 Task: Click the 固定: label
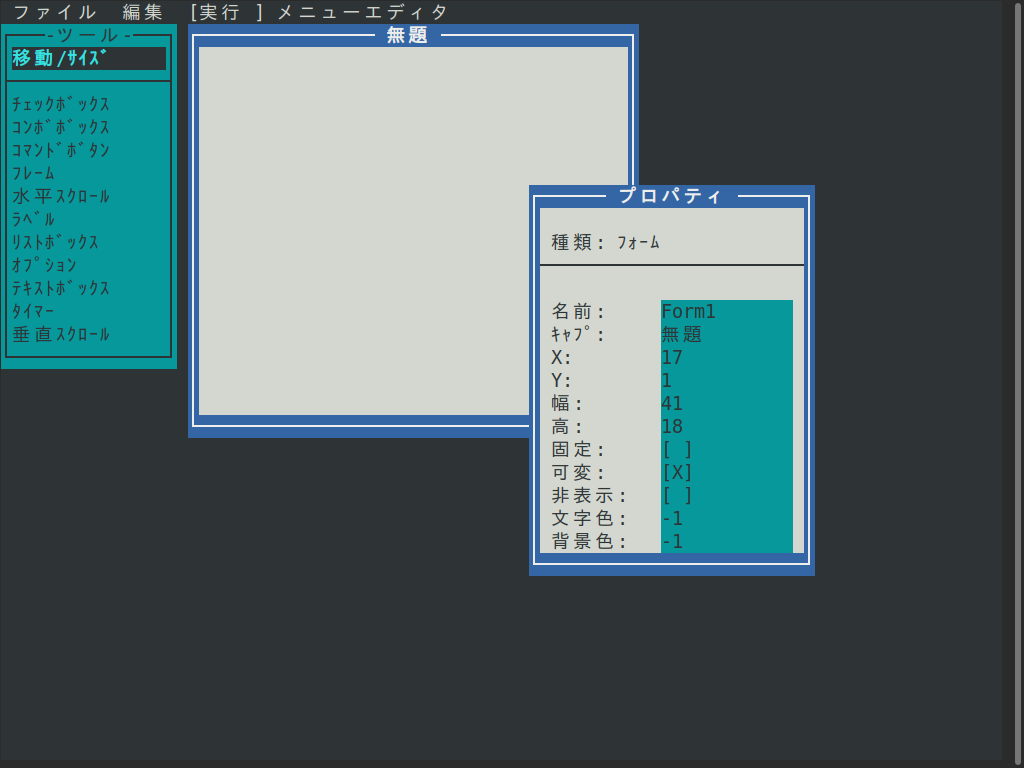pyautogui.click(x=579, y=449)
